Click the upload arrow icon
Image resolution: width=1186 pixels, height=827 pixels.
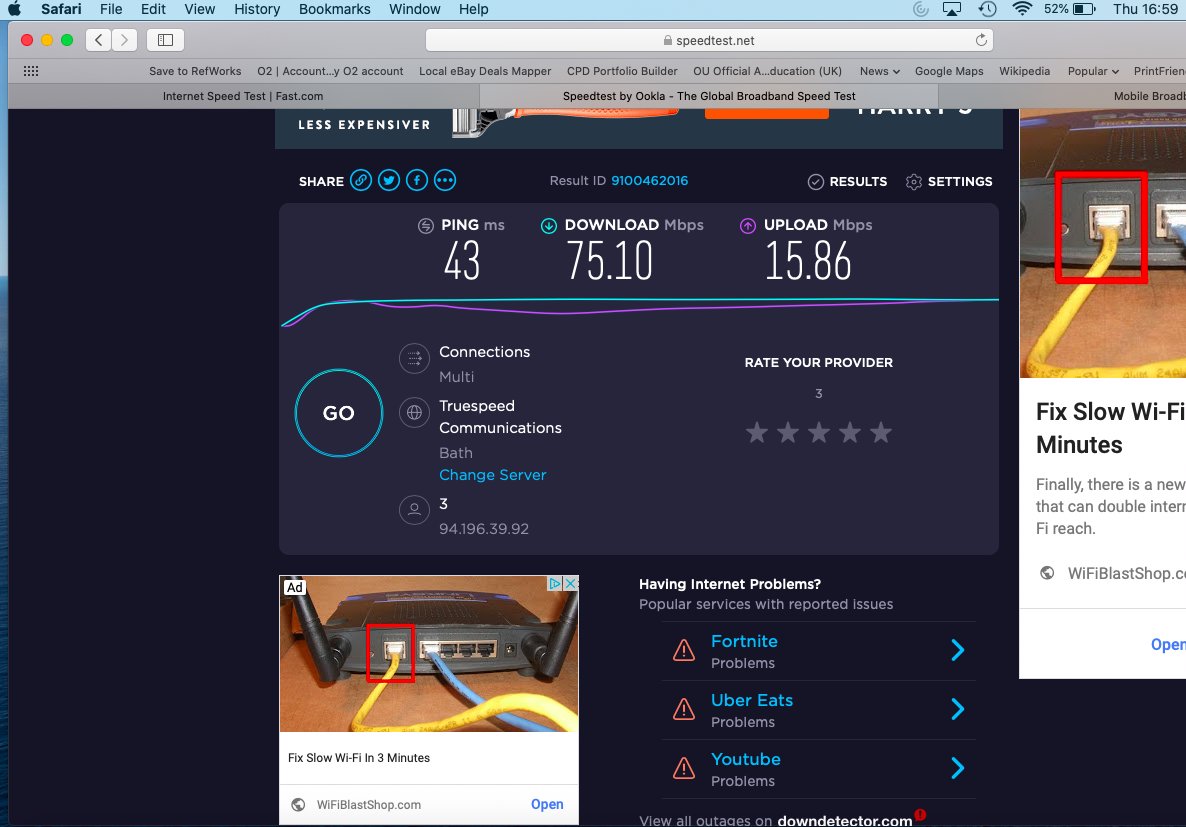748,225
